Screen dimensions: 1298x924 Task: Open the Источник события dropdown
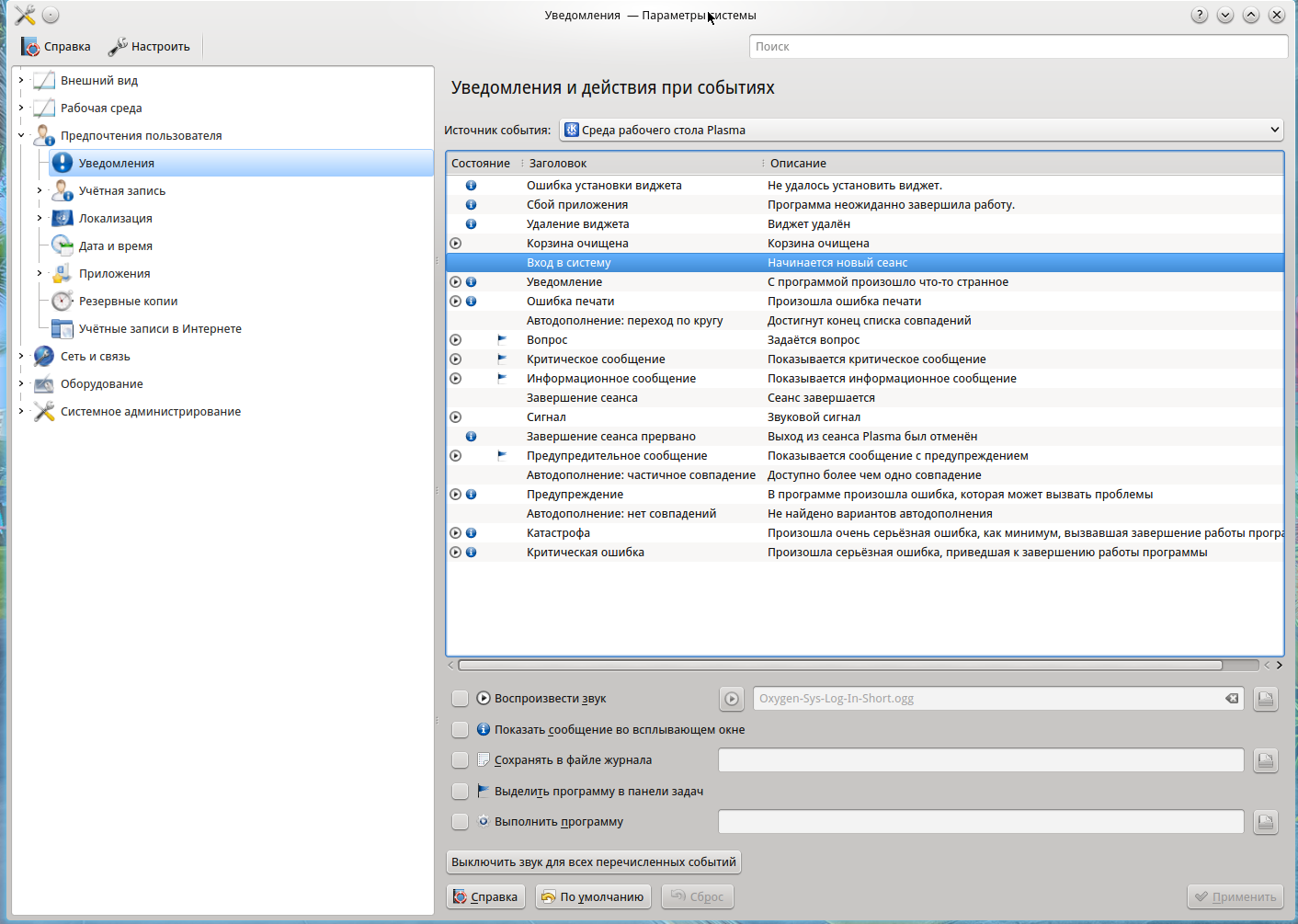(x=921, y=131)
